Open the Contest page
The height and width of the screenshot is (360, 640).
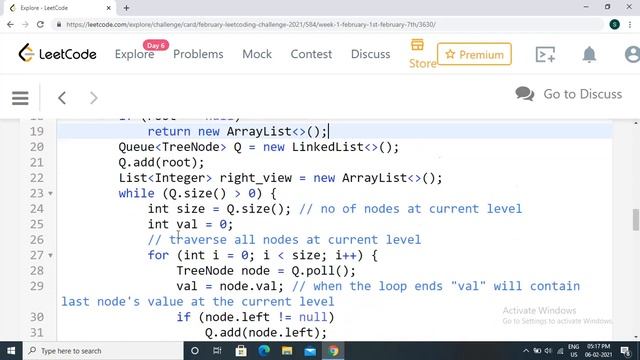(311, 54)
